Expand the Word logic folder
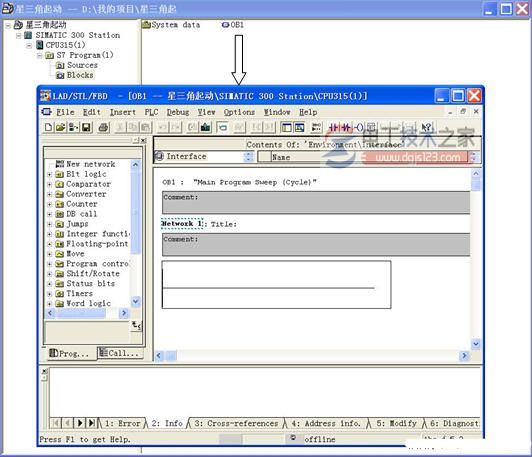Image resolution: width=532 pixels, height=457 pixels. (50, 304)
